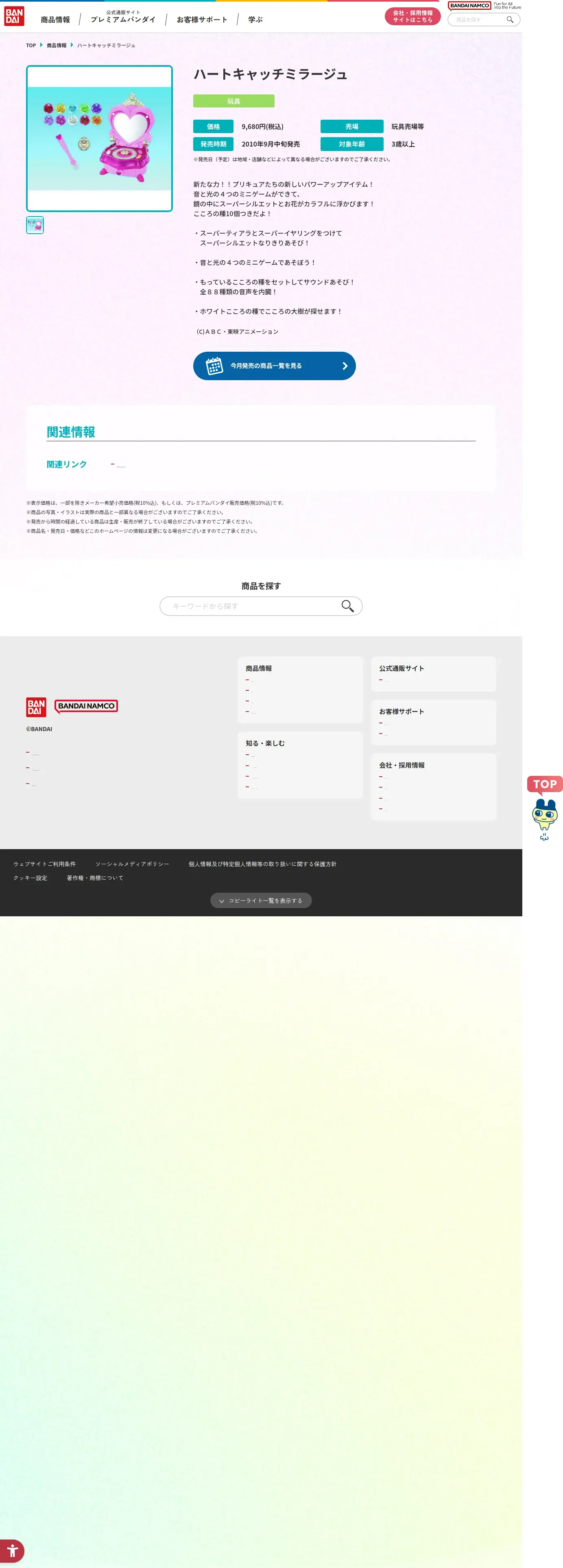Click the calendar icon on the blue button
Image resolution: width=563 pixels, height=1568 pixels.
tap(214, 366)
